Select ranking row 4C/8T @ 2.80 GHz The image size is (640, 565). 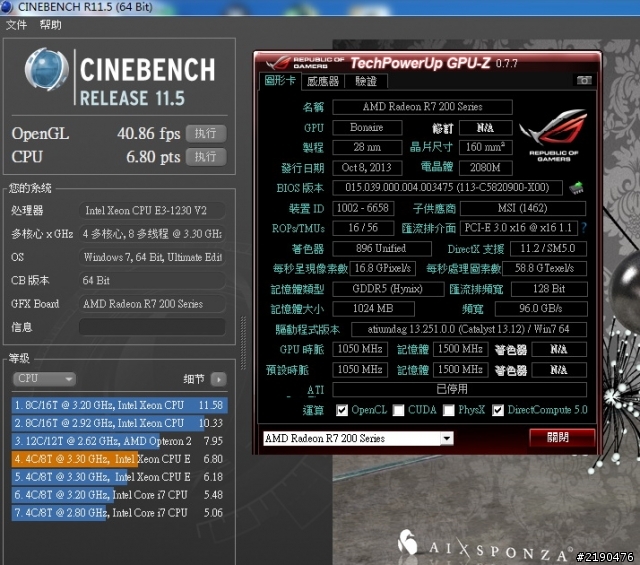tap(119, 513)
